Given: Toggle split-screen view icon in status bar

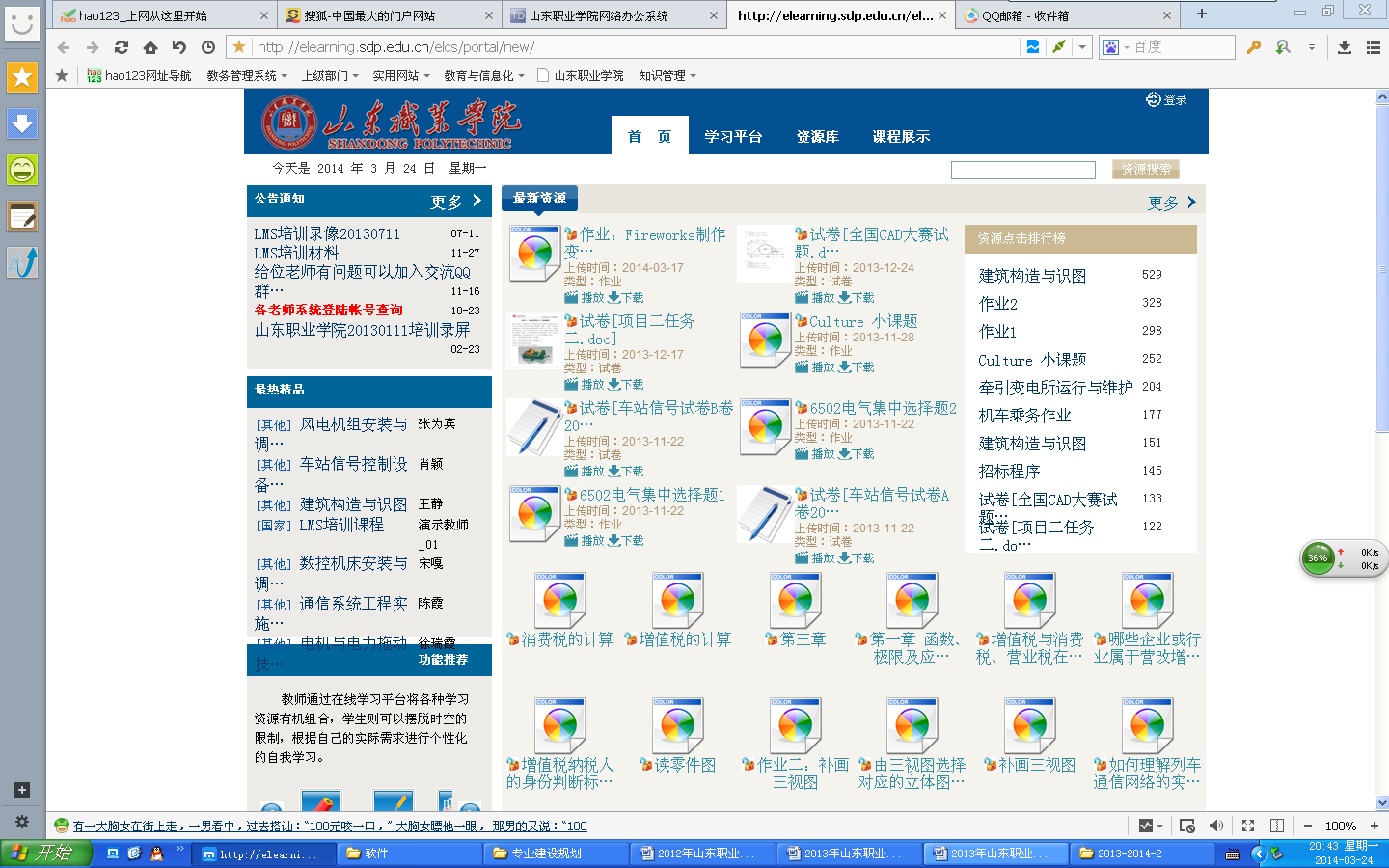Looking at the screenshot, I should 1277,826.
